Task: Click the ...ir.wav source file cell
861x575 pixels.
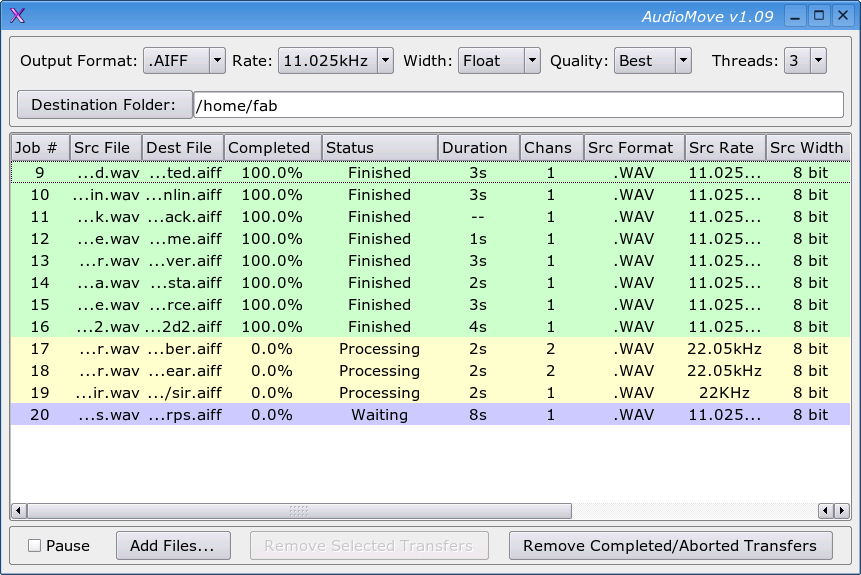Action: pos(107,393)
